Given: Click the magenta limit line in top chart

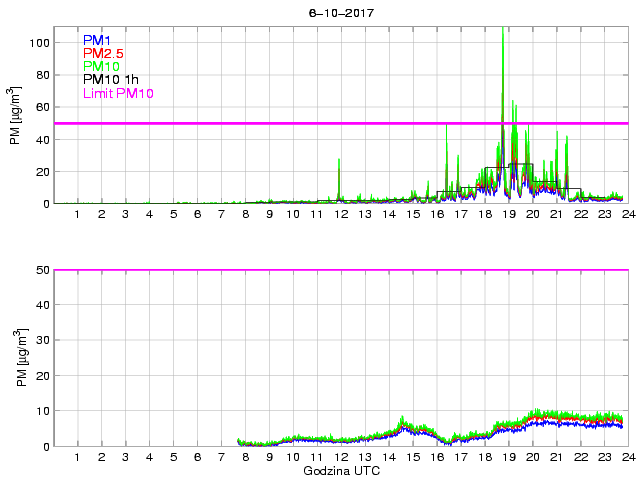Looking at the screenshot, I should tap(300, 123).
